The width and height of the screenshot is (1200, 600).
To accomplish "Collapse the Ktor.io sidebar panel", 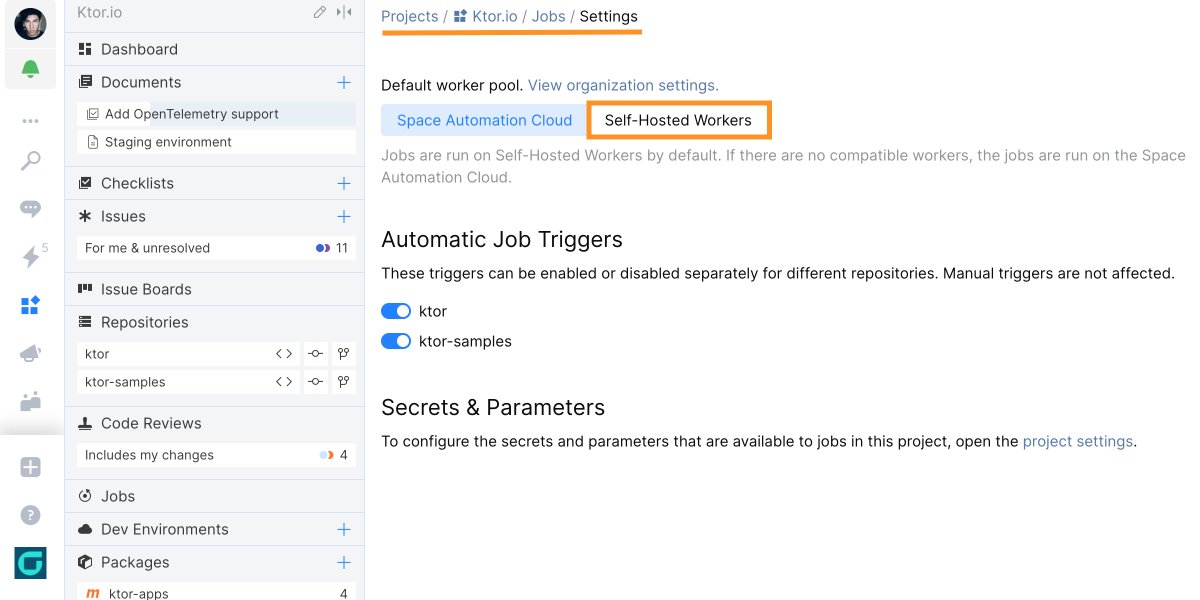I will tap(344, 12).
